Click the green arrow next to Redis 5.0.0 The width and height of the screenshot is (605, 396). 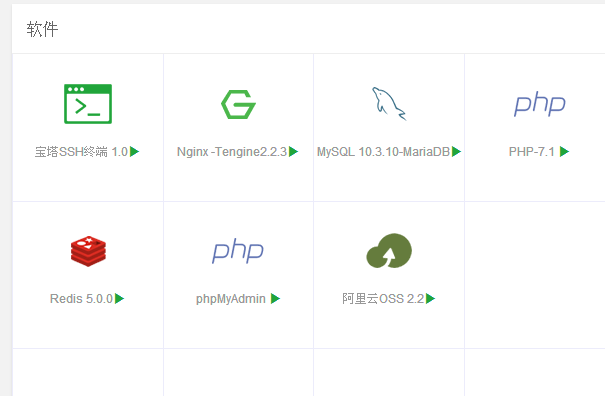coord(120,298)
